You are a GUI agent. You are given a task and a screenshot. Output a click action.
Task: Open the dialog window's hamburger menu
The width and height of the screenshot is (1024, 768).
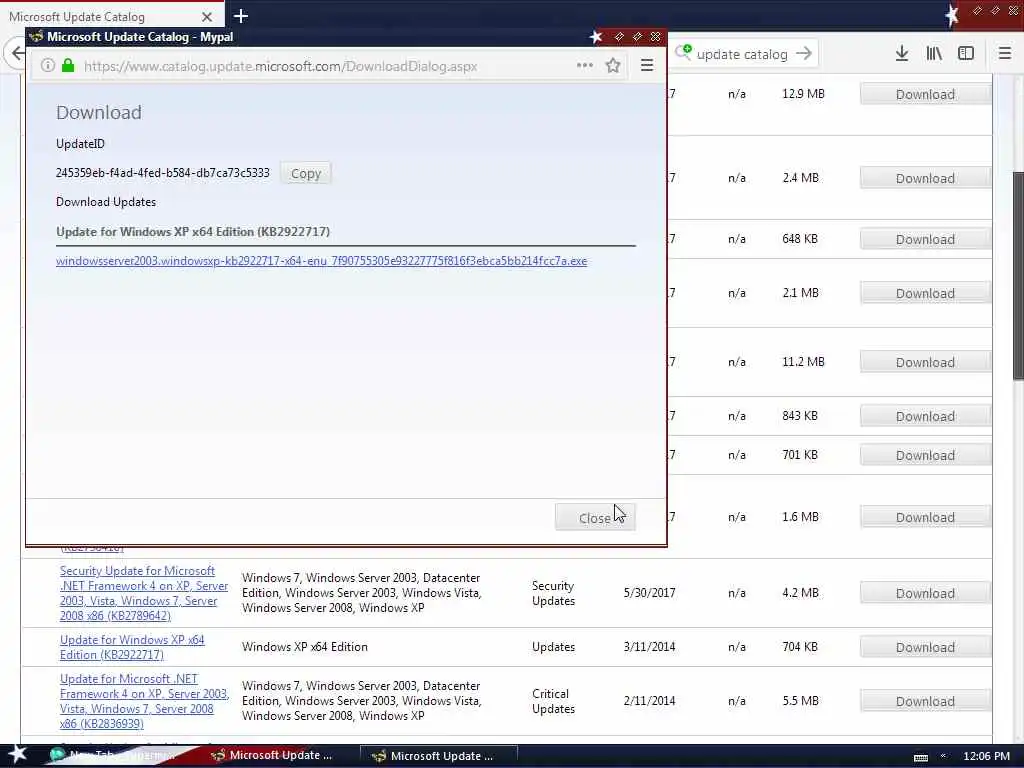click(x=647, y=65)
